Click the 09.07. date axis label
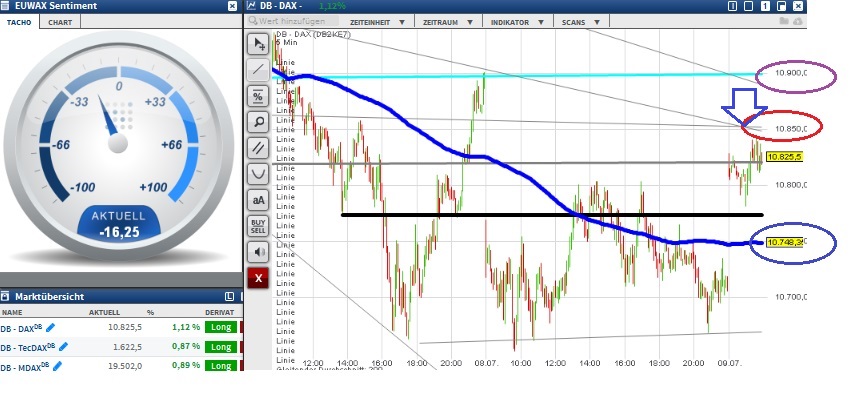Image resolution: width=856 pixels, height=394 pixels. point(728,363)
